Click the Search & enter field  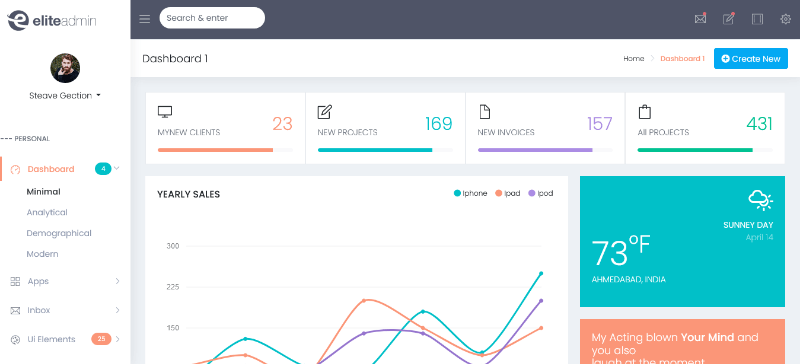point(212,18)
